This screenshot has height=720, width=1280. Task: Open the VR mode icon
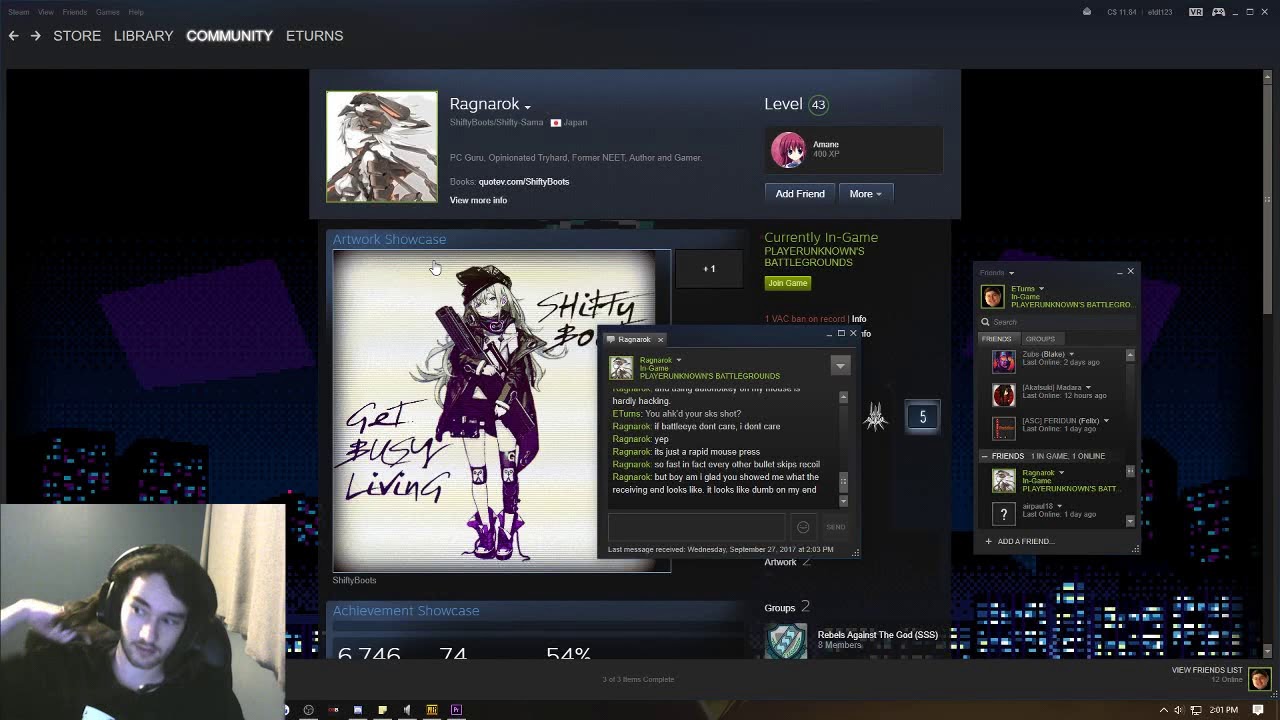1196,12
